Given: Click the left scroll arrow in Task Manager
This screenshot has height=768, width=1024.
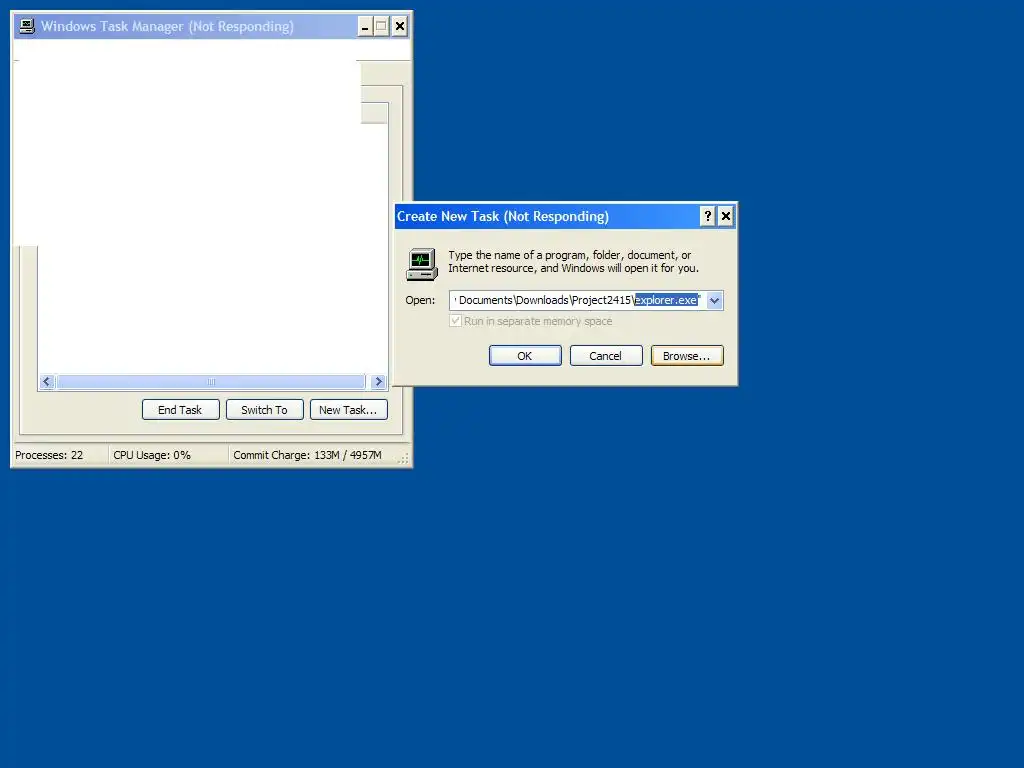Looking at the screenshot, I should (46, 381).
